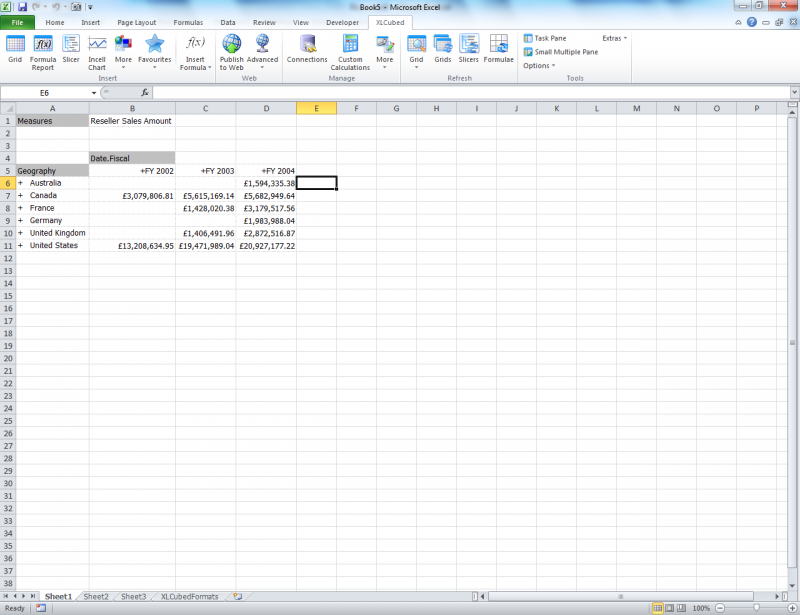The height and width of the screenshot is (615, 800).
Task: Click the Formula Report icon
Action: pos(43,49)
